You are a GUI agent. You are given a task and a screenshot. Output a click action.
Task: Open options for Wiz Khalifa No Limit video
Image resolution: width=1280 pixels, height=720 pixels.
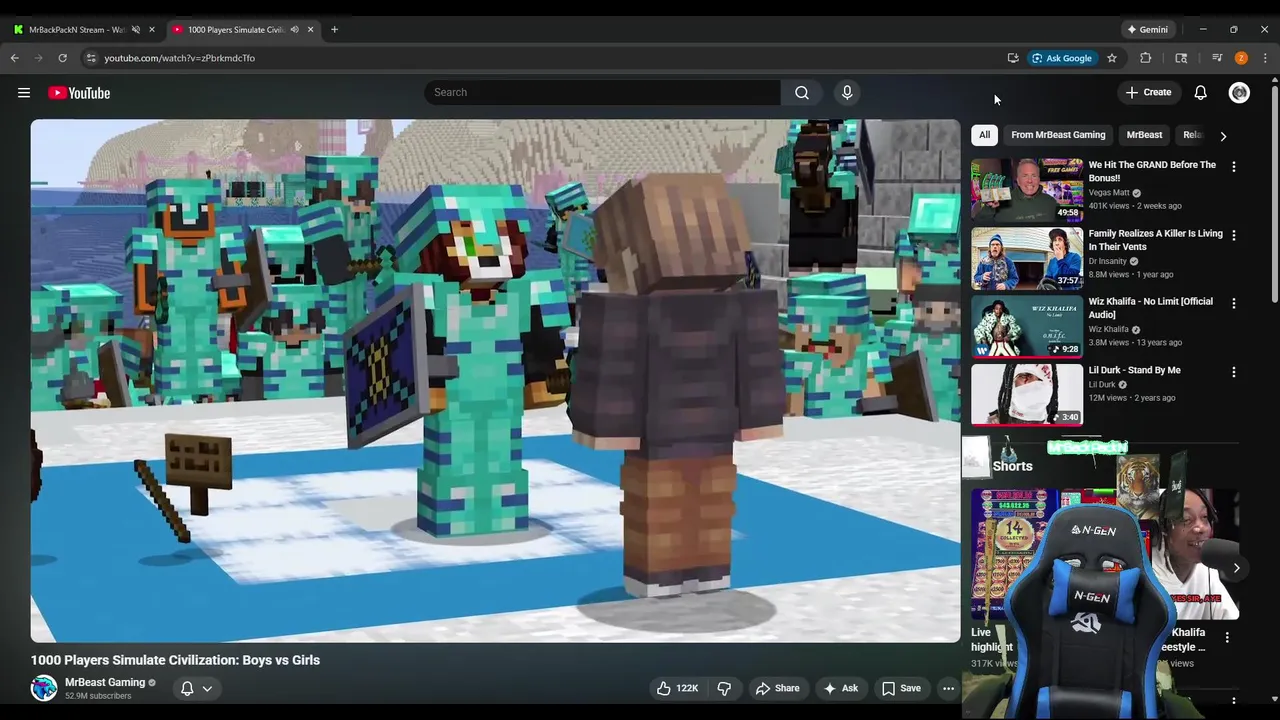(1233, 303)
